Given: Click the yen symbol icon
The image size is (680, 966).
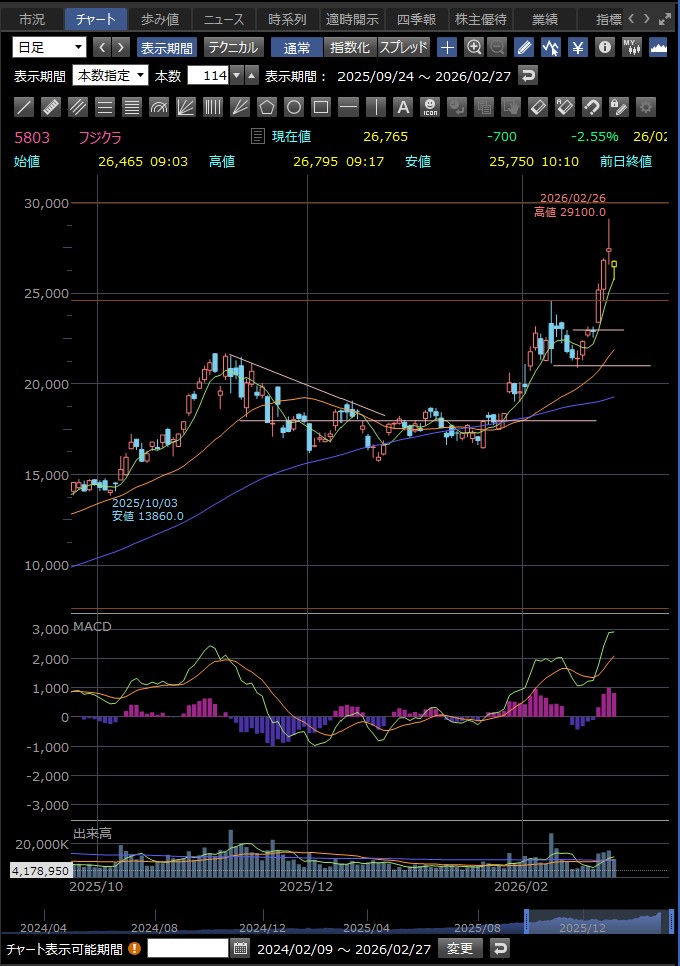Looking at the screenshot, I should [578, 47].
